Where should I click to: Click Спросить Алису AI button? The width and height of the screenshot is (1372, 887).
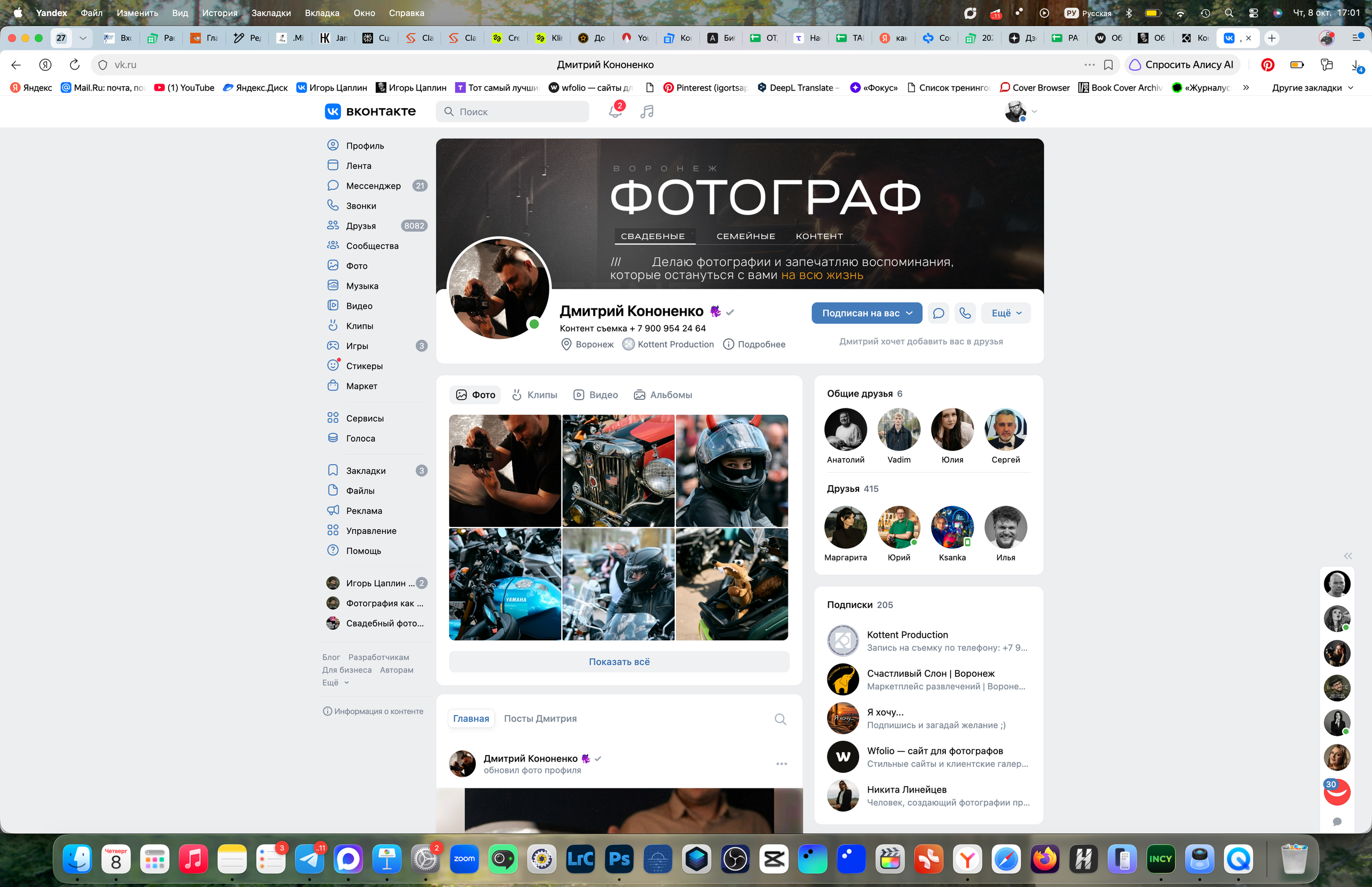point(1182,64)
